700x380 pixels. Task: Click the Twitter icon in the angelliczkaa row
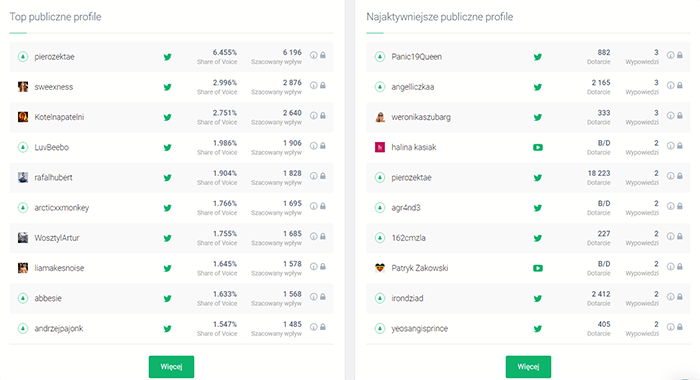pyautogui.click(x=538, y=87)
